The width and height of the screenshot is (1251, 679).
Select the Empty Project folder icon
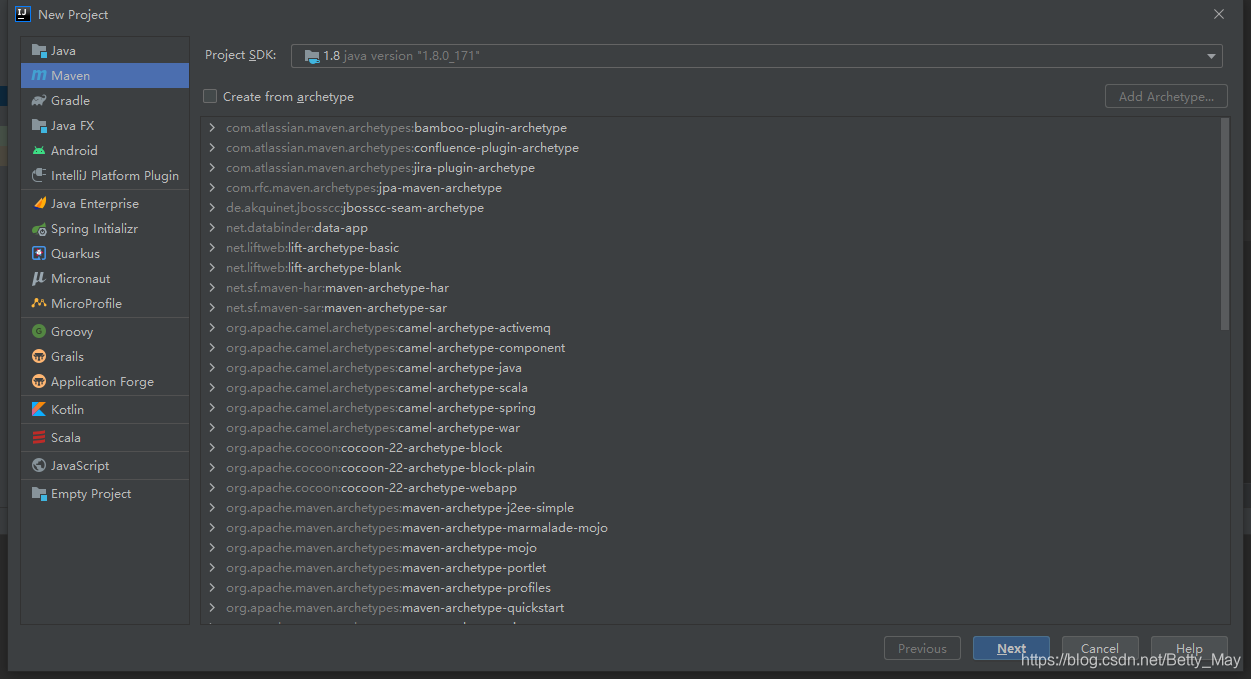tap(39, 494)
